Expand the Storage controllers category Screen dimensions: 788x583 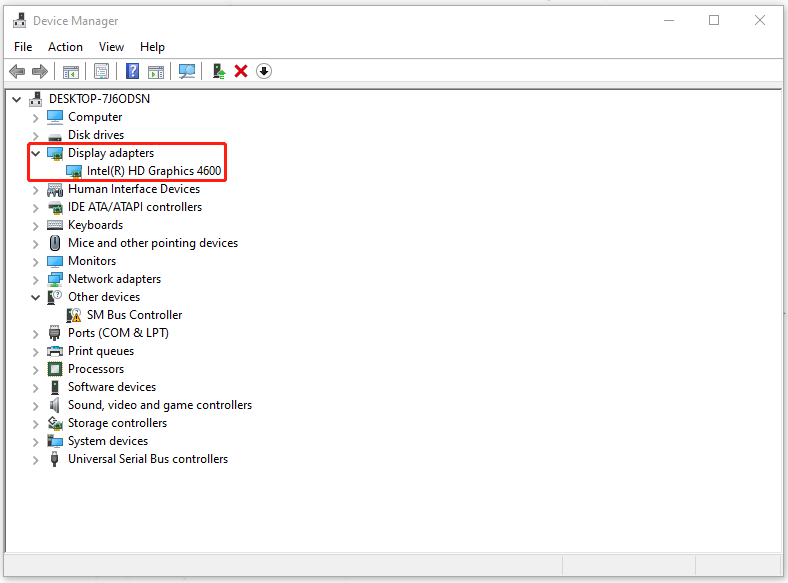point(35,424)
